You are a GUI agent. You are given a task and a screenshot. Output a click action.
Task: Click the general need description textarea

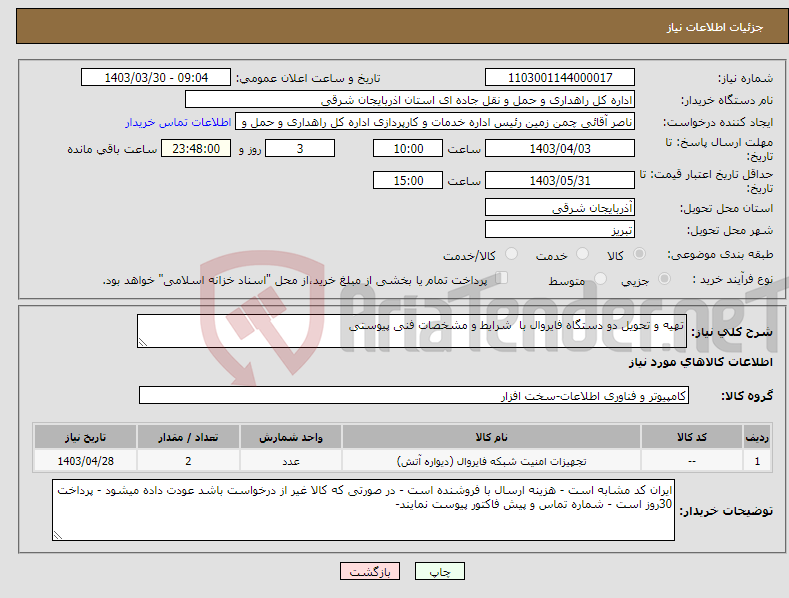pyautogui.click(x=412, y=331)
